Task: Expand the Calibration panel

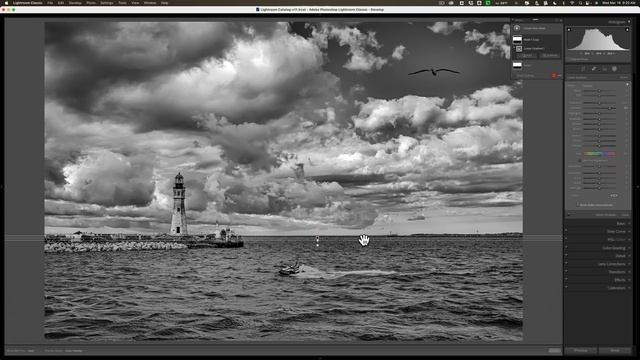Action: (x=629, y=288)
